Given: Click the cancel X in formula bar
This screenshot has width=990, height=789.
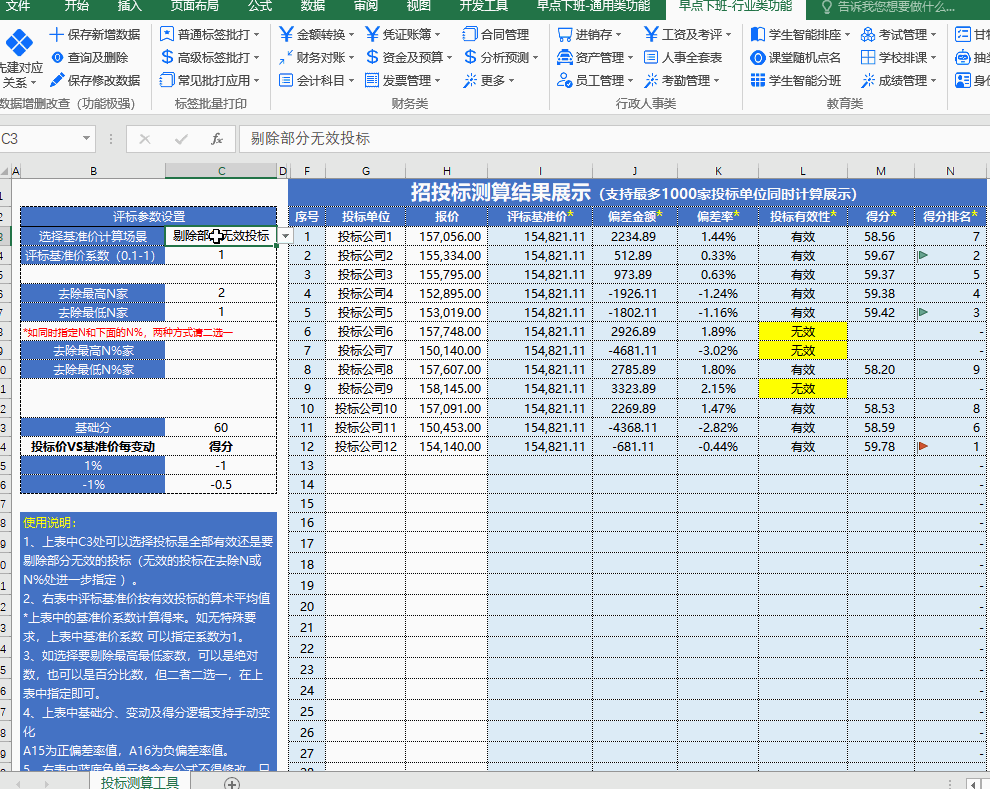Looking at the screenshot, I should pos(145,139).
